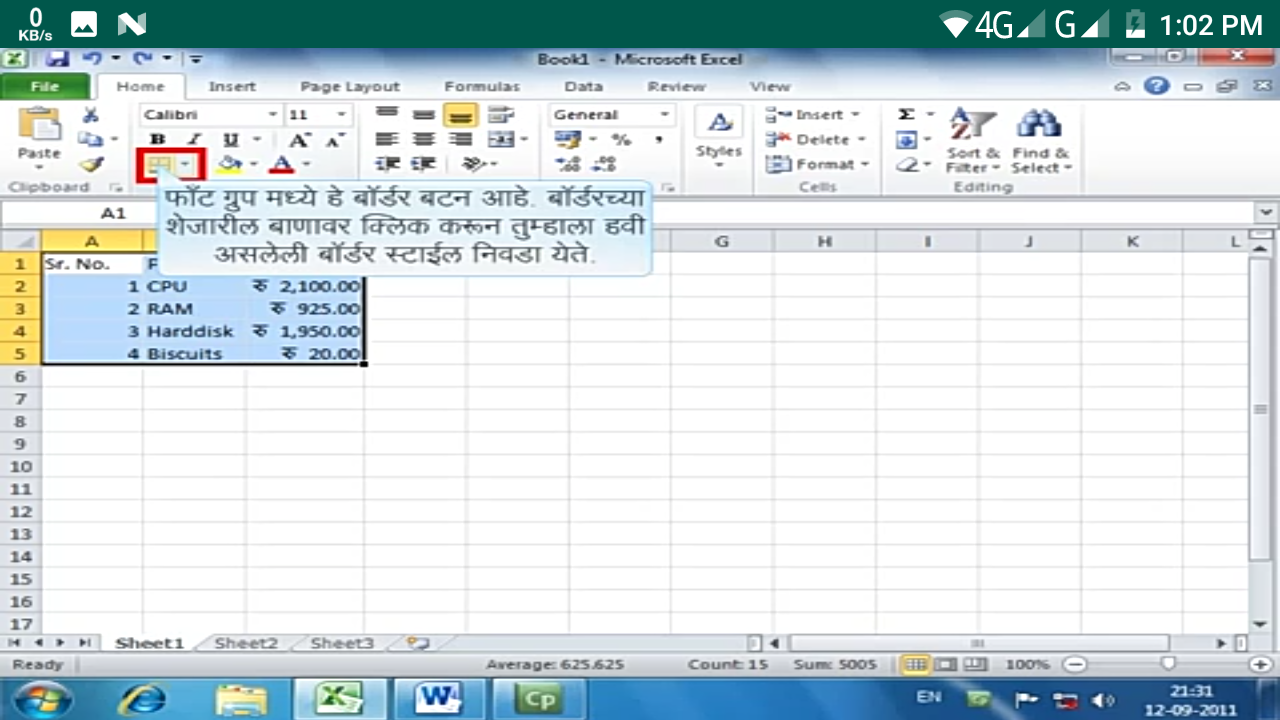The width and height of the screenshot is (1280, 720).
Task: Open the View ribbon tab
Action: [769, 87]
